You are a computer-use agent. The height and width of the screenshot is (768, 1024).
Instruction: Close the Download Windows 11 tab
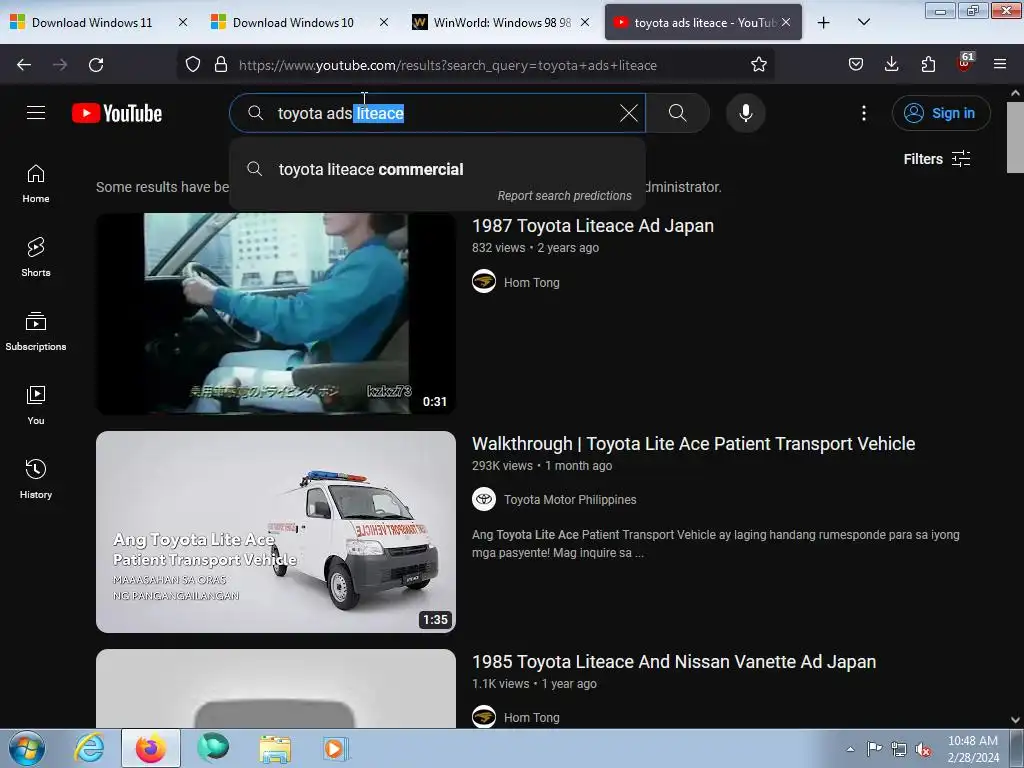[x=183, y=22]
